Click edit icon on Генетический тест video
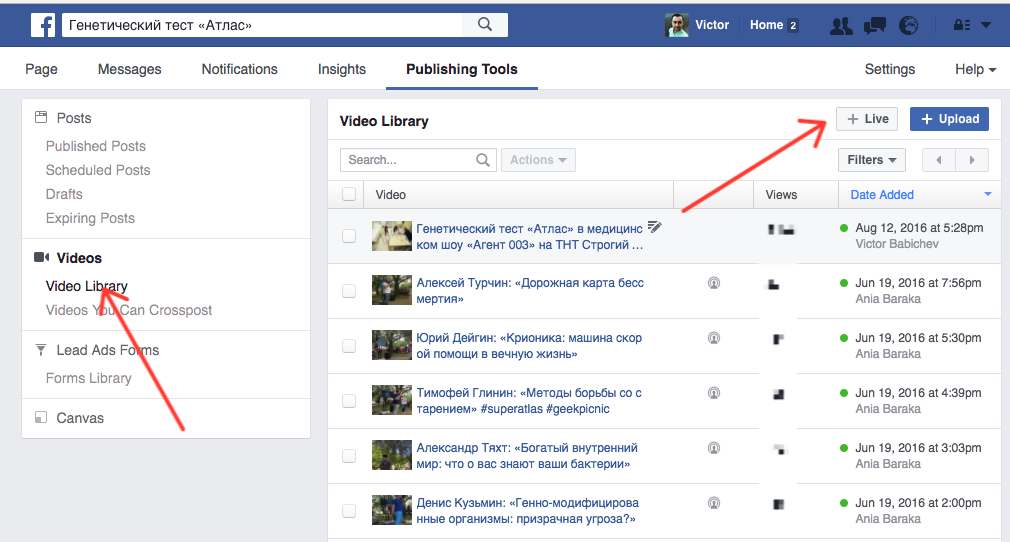This screenshot has height=542, width=1010. click(x=654, y=226)
